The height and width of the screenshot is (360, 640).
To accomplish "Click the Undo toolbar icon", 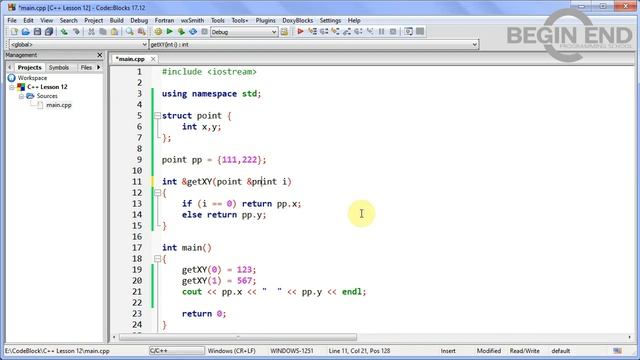I will (x=64, y=32).
